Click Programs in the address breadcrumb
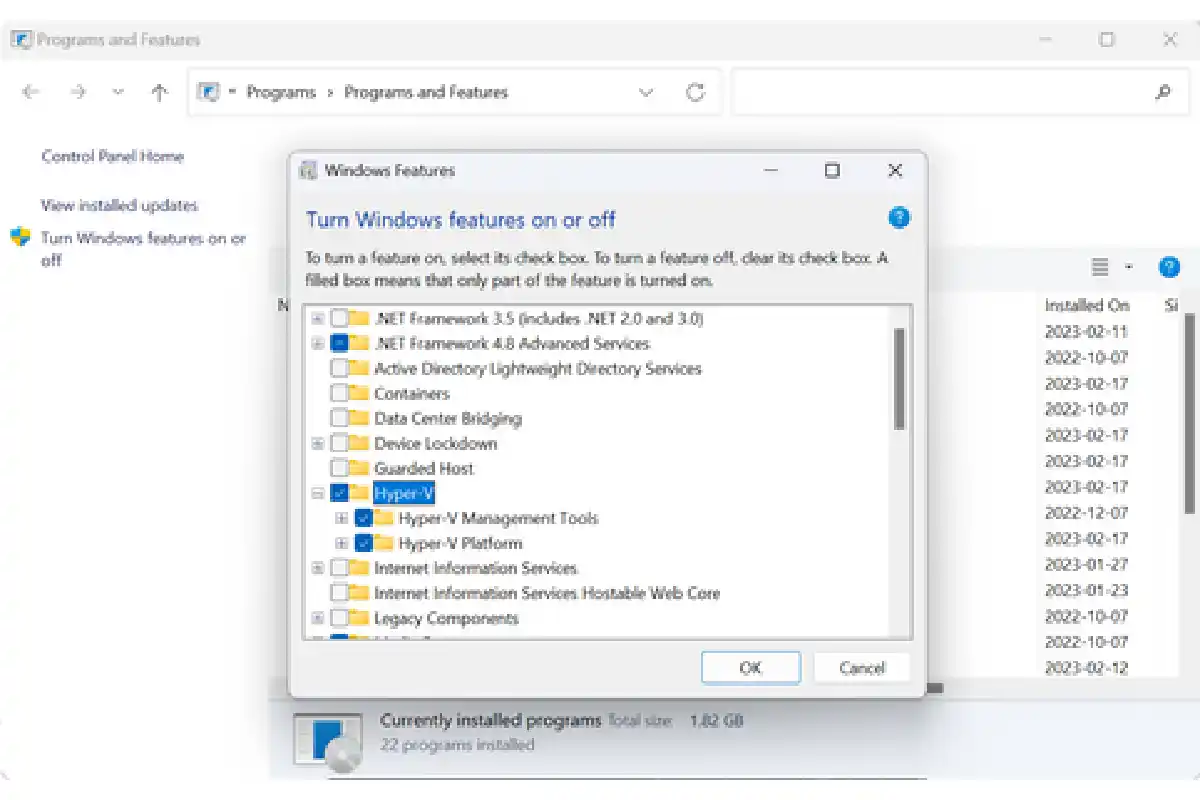1200x800 pixels. click(281, 92)
